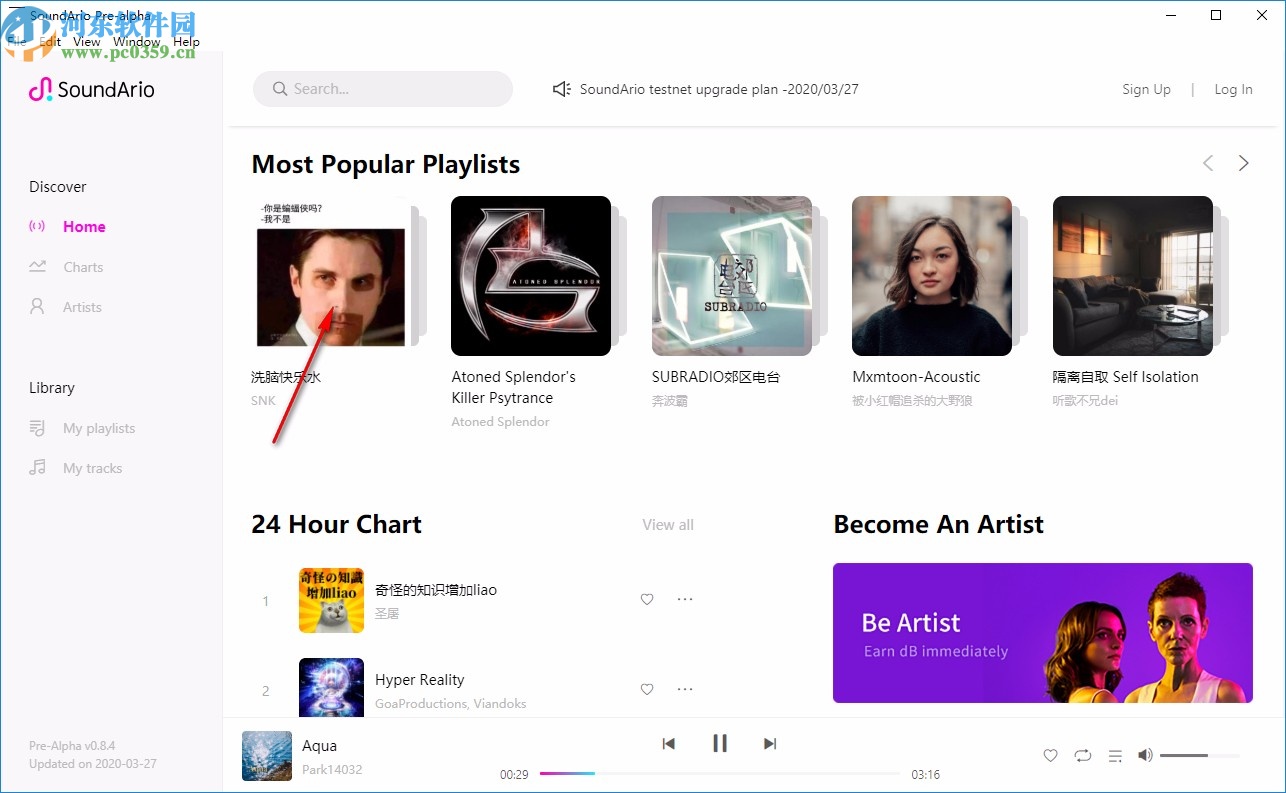Click the announcement speaker icon
The width and height of the screenshot is (1286, 793).
[x=562, y=89]
